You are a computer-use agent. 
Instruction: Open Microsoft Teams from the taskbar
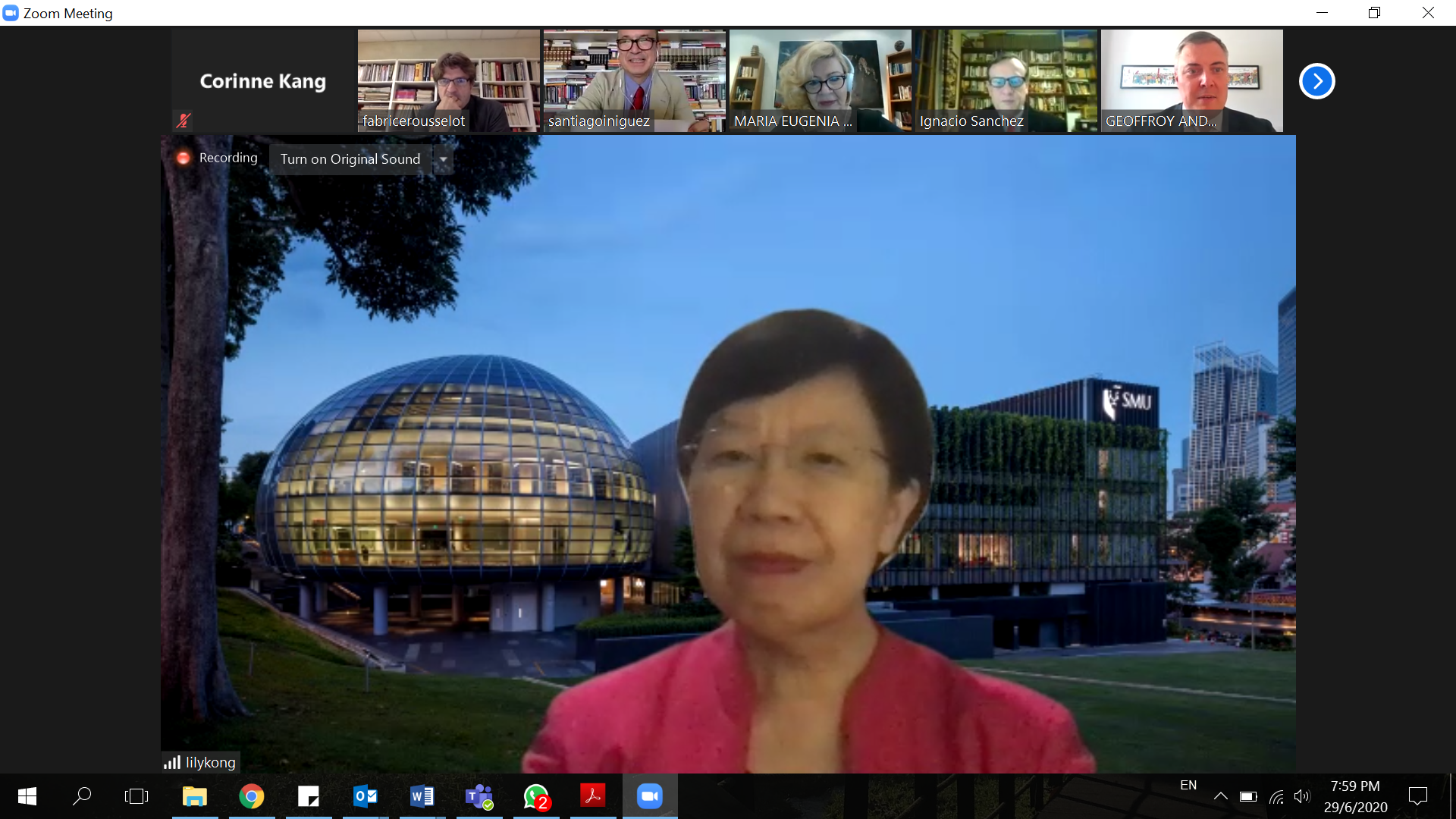click(x=479, y=796)
